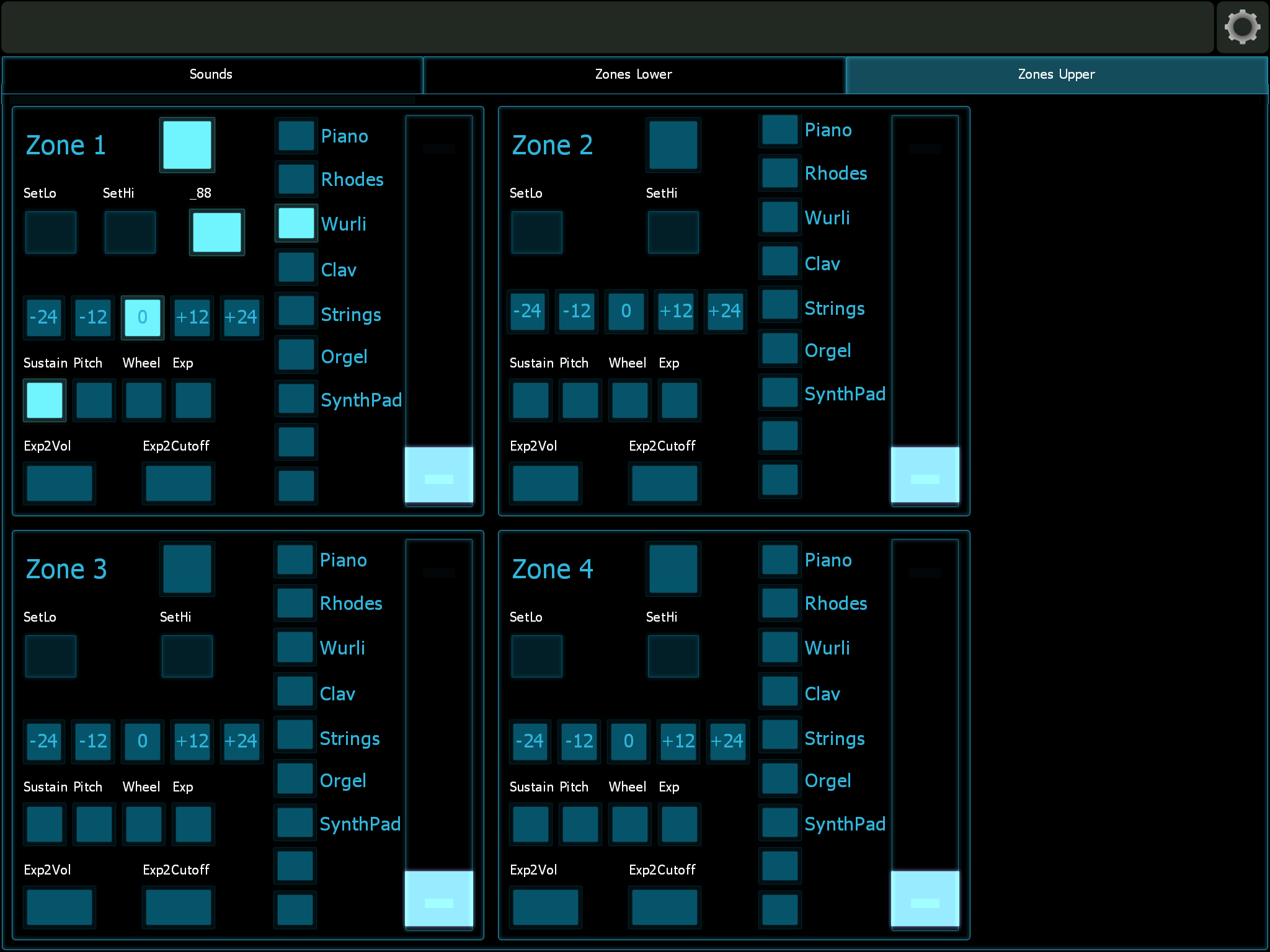
Task: Select +24 transpose in Zone 1
Action: pos(241,317)
